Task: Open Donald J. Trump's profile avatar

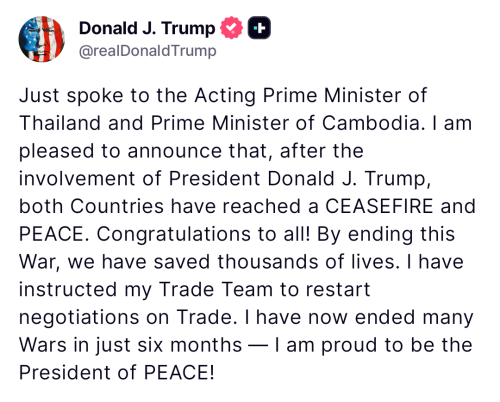Action: 42,39
